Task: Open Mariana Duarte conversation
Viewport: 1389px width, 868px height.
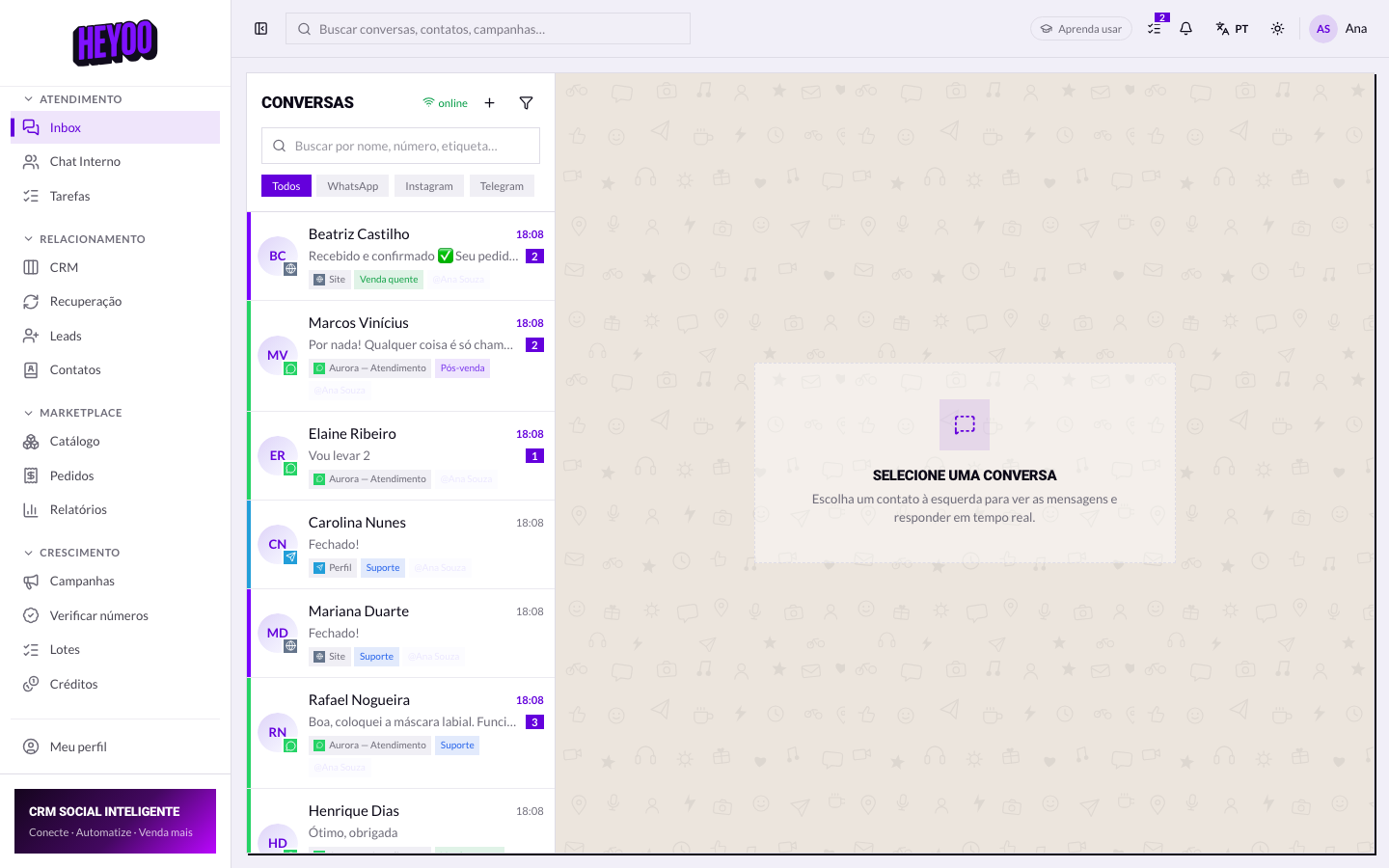Action: click(401, 634)
